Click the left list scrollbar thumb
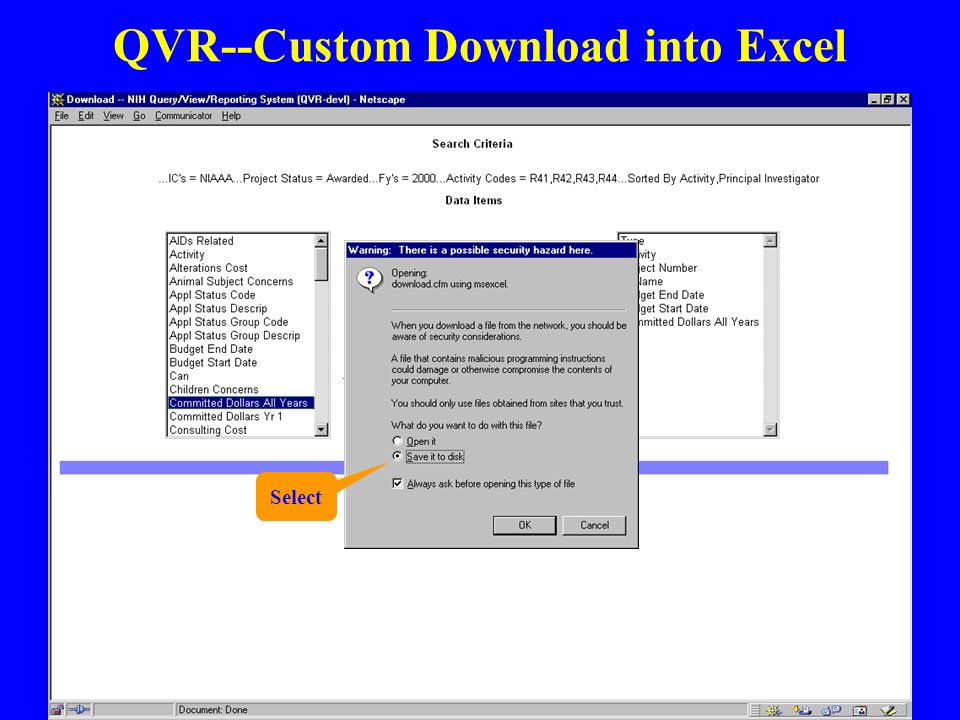This screenshot has height=720, width=960. [321, 264]
